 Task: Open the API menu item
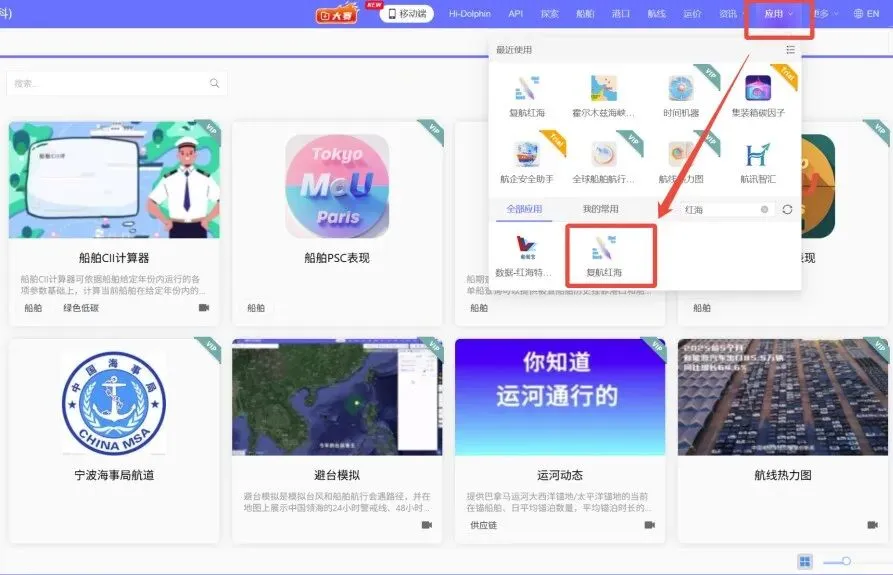pos(515,14)
